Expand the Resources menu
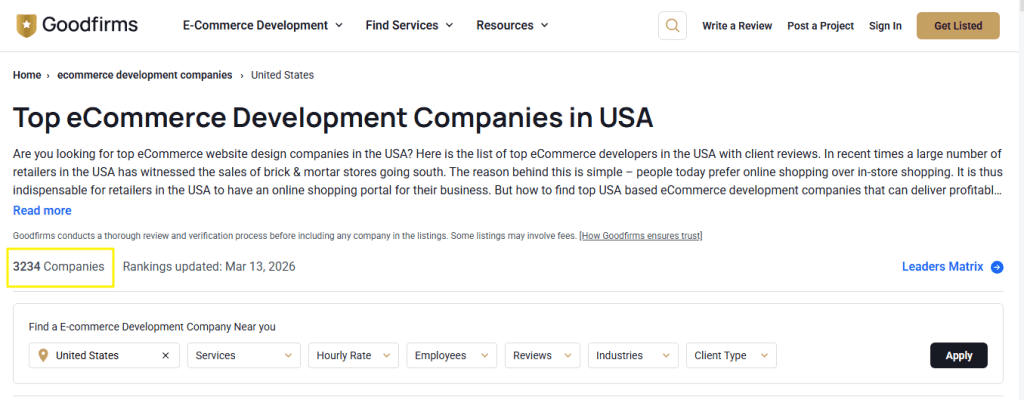This screenshot has width=1024, height=400. tap(513, 25)
